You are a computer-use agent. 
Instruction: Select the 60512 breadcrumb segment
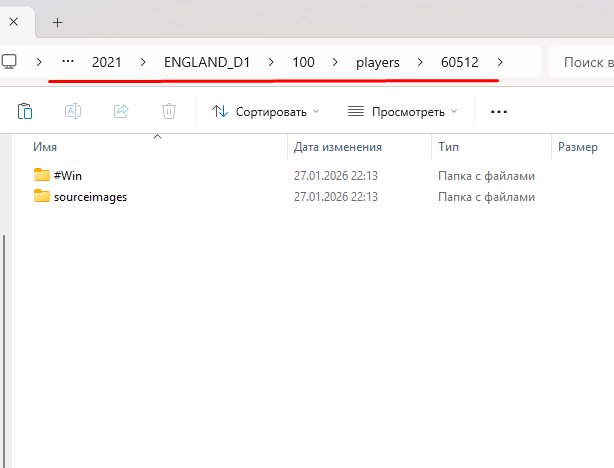tap(460, 62)
